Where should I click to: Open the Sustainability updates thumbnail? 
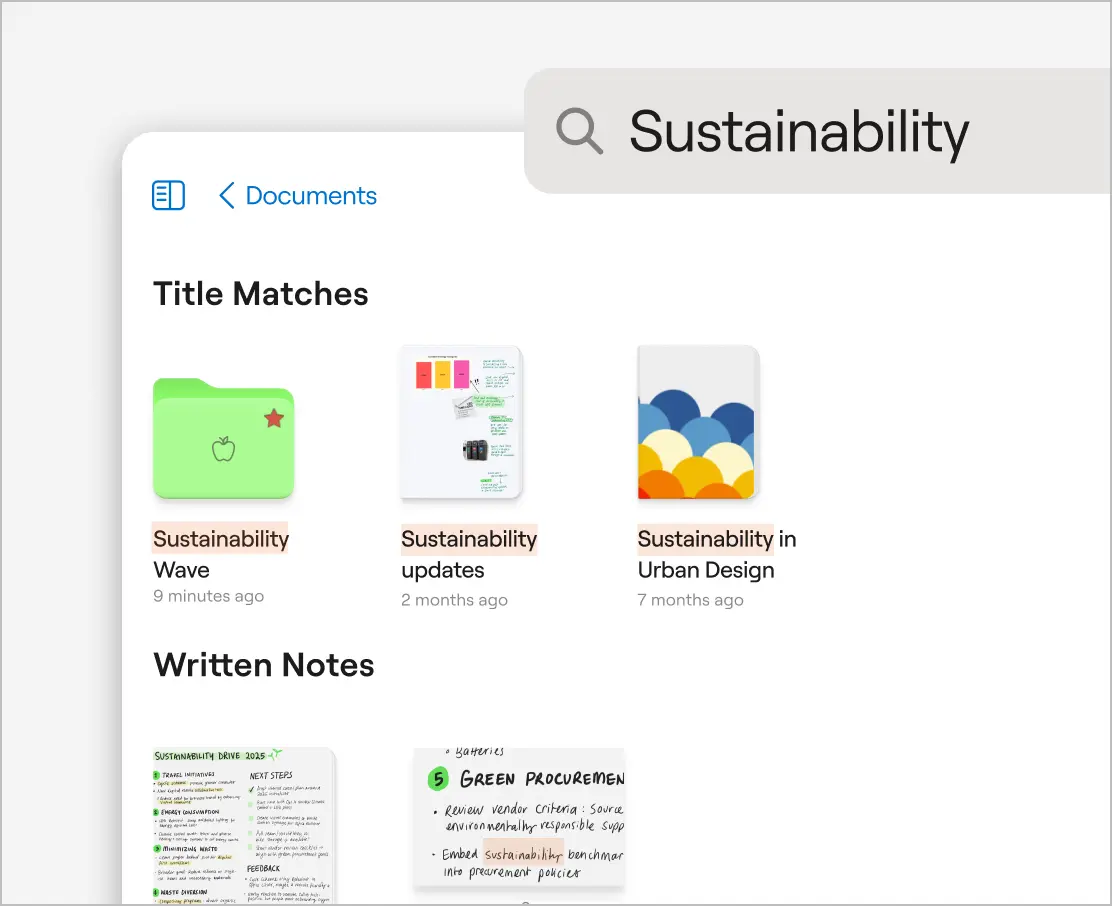tap(461, 423)
